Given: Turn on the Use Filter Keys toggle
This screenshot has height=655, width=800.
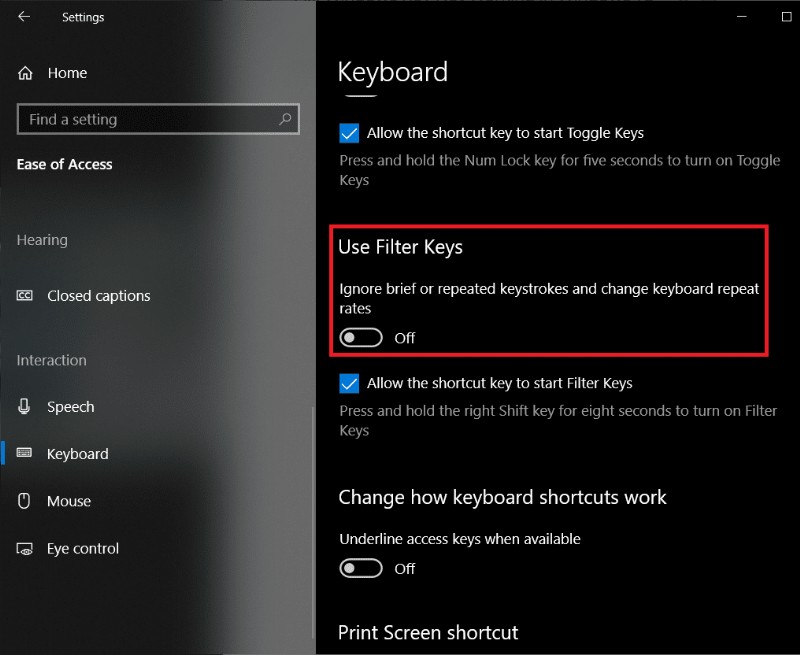Looking at the screenshot, I should click(362, 338).
